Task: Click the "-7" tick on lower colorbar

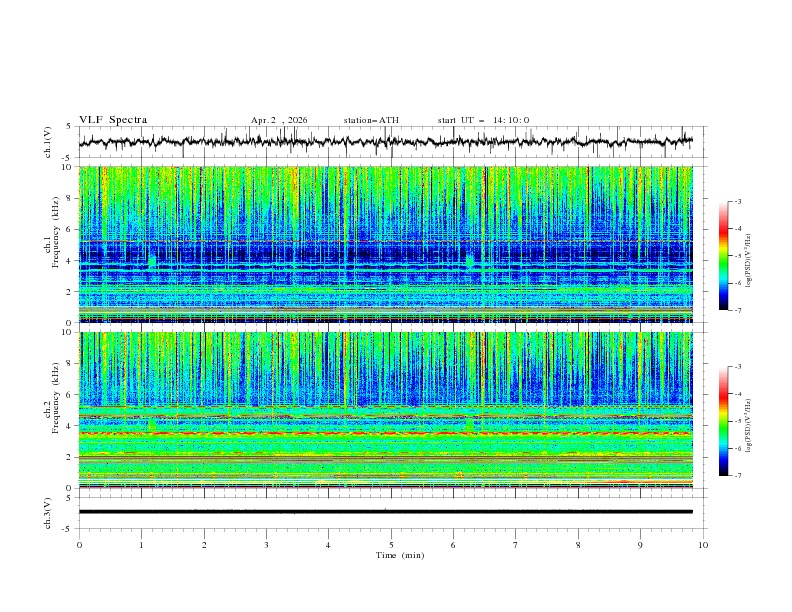Action: pyautogui.click(x=737, y=476)
